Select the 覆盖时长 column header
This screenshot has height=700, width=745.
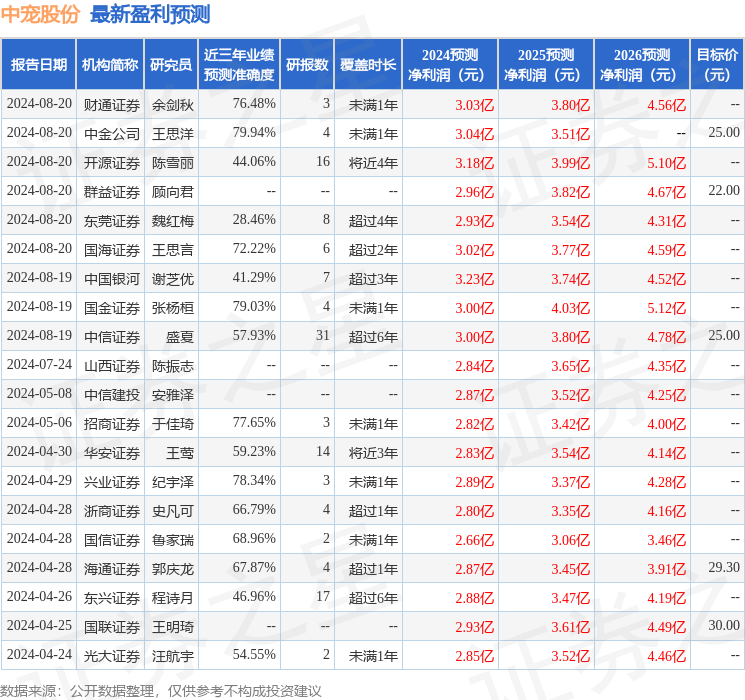click(367, 65)
